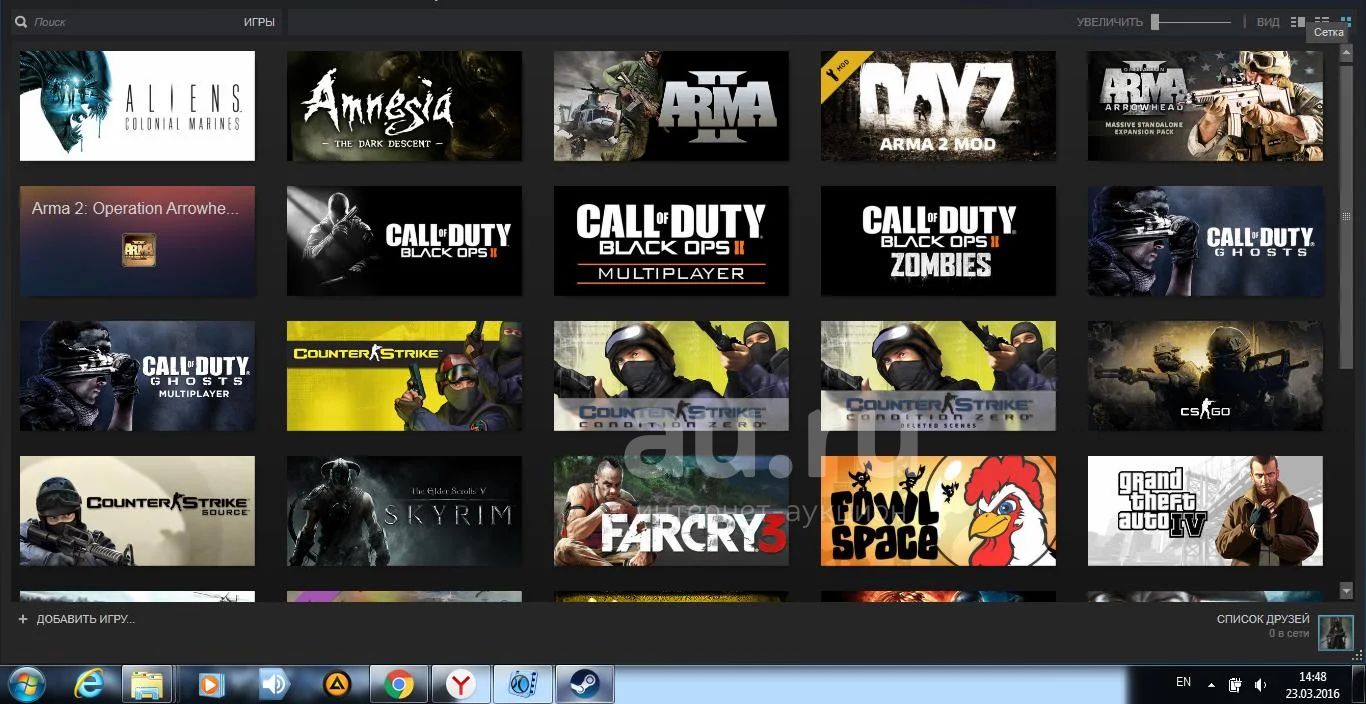Image resolution: width=1366 pixels, height=704 pixels.
Task: Open Windows Media Player taskbar icon
Action: click(211, 685)
